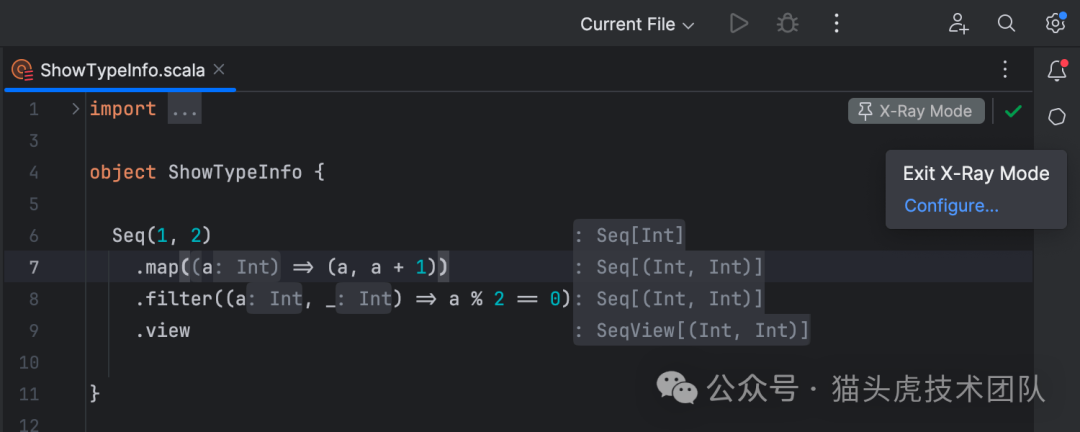
Task: Click the Configure... link
Action: (x=951, y=206)
